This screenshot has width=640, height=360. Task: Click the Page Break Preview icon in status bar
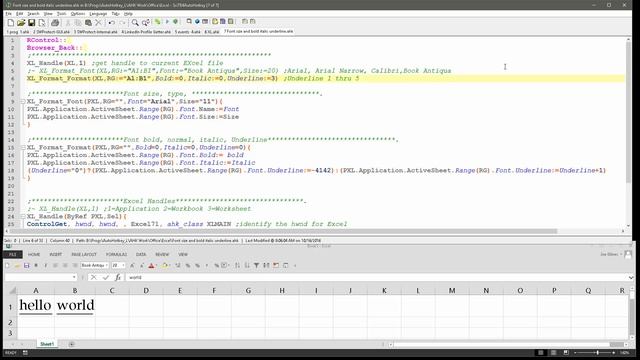click(566, 353)
